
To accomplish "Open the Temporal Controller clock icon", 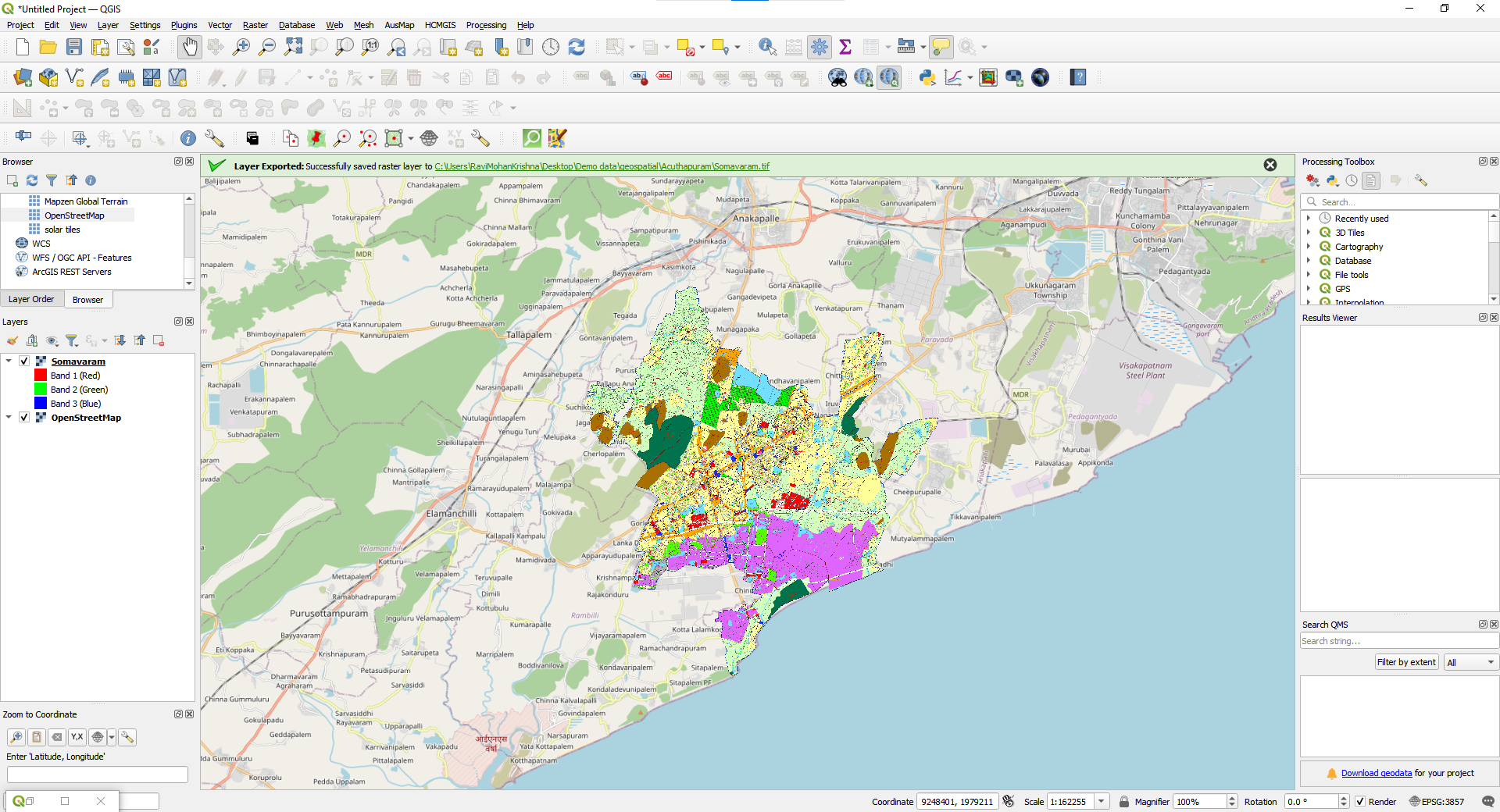I will point(551,47).
